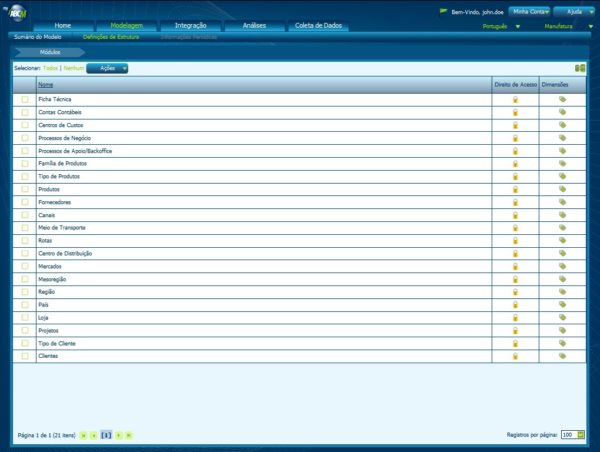
Task: Go to the last page of results
Action: coord(129,435)
